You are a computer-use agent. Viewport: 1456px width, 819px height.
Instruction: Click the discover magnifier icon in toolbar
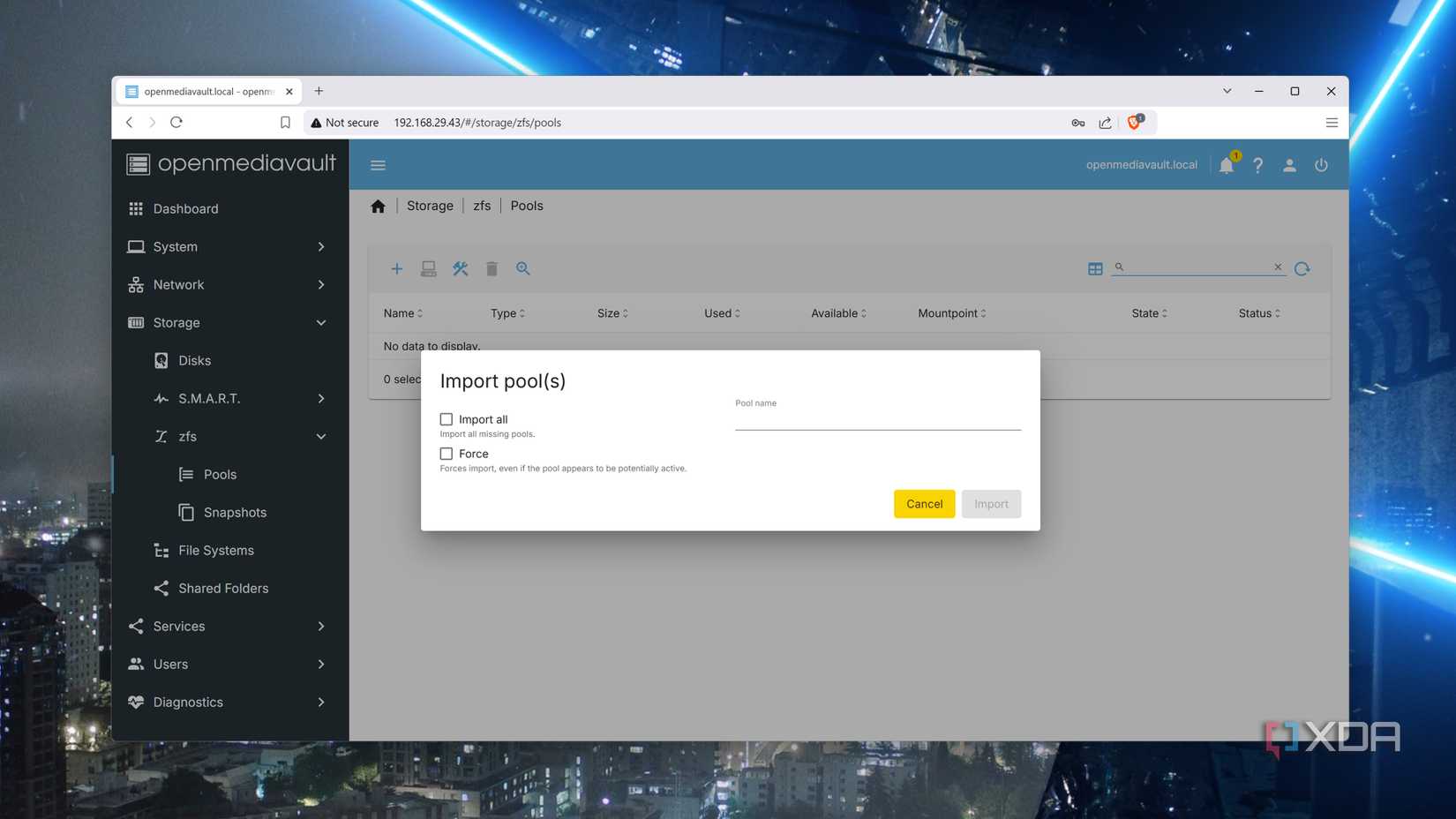(x=523, y=268)
